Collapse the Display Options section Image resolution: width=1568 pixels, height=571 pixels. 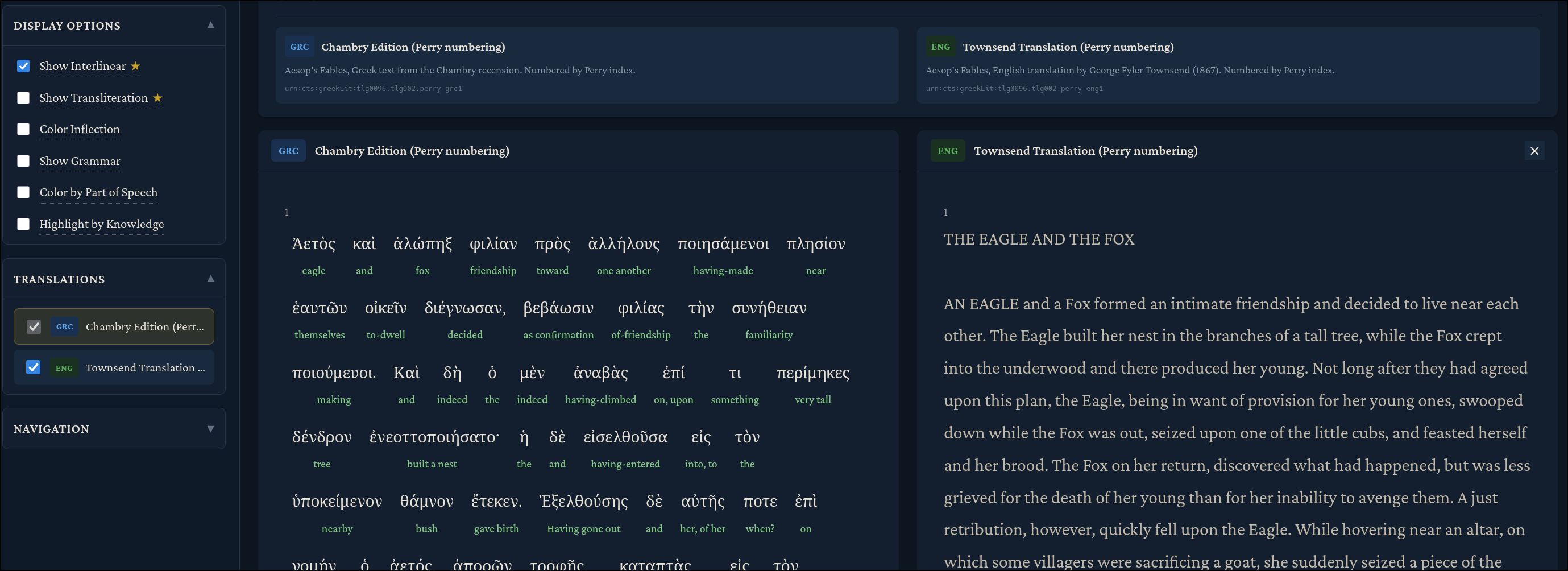pyautogui.click(x=210, y=25)
